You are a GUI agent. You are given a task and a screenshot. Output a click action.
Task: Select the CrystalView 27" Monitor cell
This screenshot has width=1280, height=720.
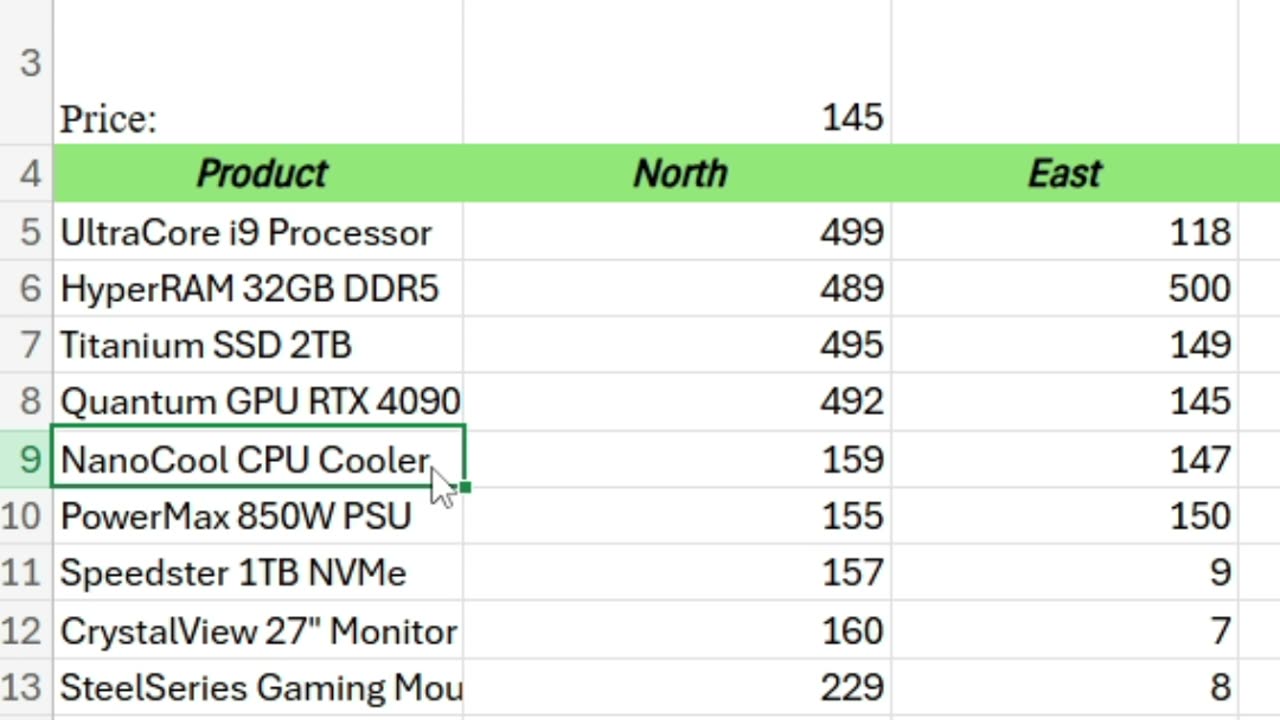258,631
